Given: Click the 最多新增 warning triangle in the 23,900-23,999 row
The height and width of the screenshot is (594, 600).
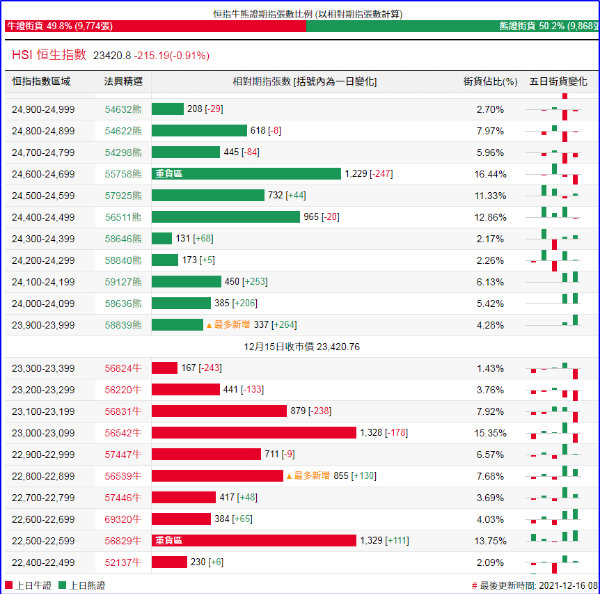Looking at the screenshot, I should click(x=210, y=325).
